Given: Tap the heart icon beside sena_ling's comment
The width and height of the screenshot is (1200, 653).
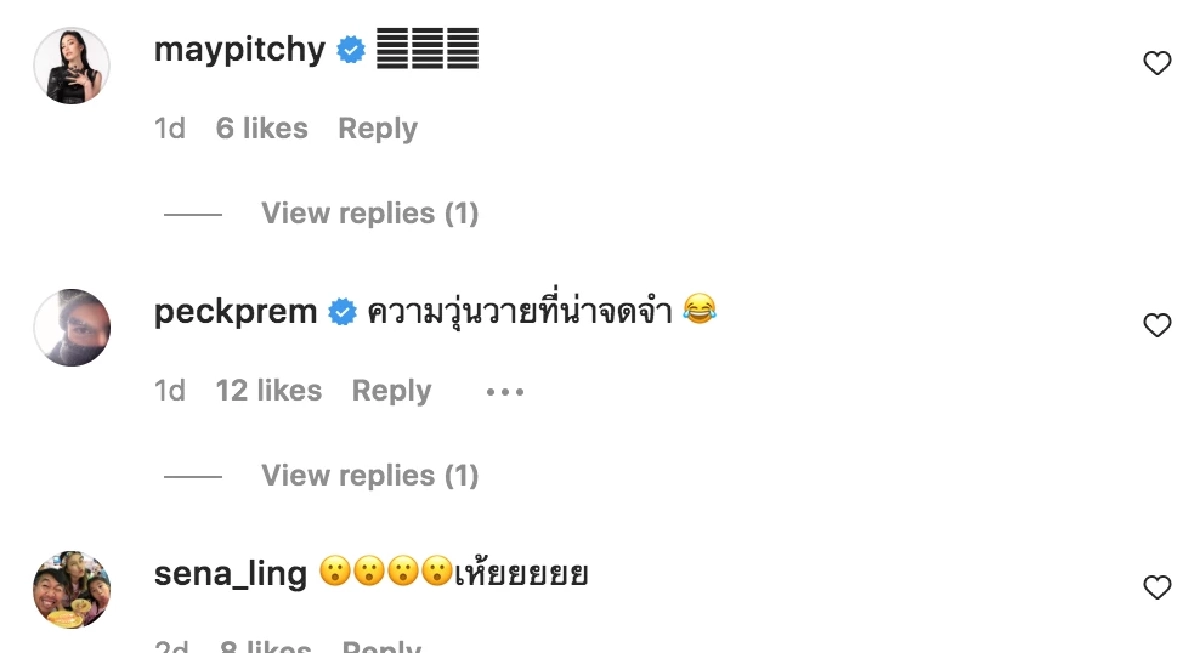Looking at the screenshot, I should tap(1157, 589).
